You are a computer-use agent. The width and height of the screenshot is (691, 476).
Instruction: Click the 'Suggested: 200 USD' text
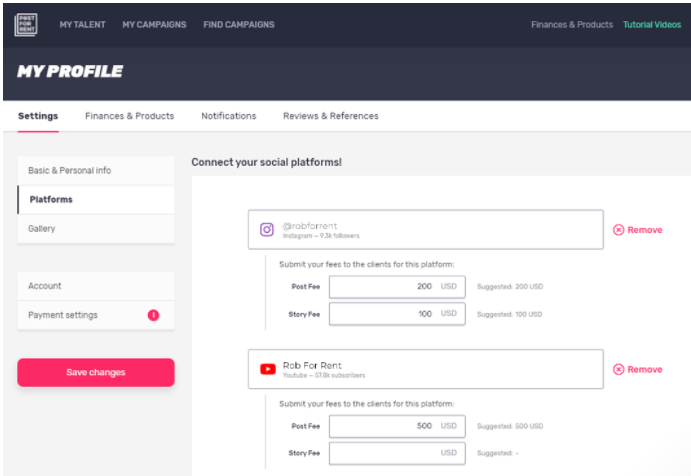(x=510, y=287)
